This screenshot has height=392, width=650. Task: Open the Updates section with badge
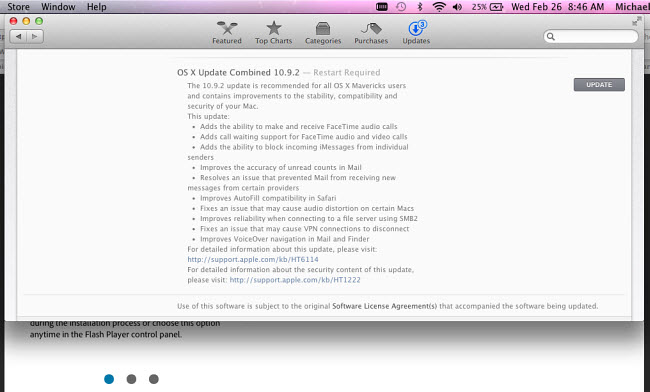coord(416,33)
